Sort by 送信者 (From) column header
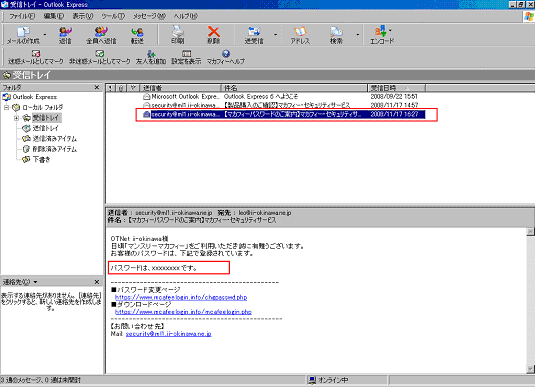 click(180, 88)
